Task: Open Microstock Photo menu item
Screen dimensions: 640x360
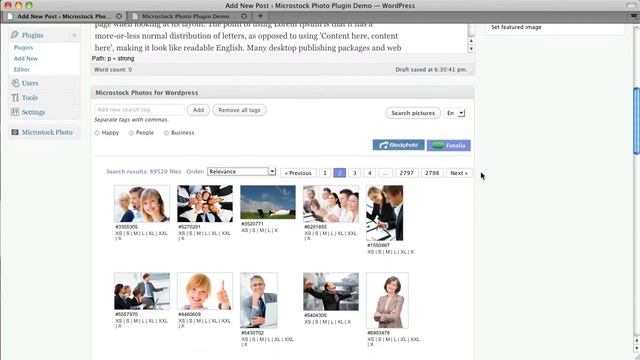Action: [47, 132]
